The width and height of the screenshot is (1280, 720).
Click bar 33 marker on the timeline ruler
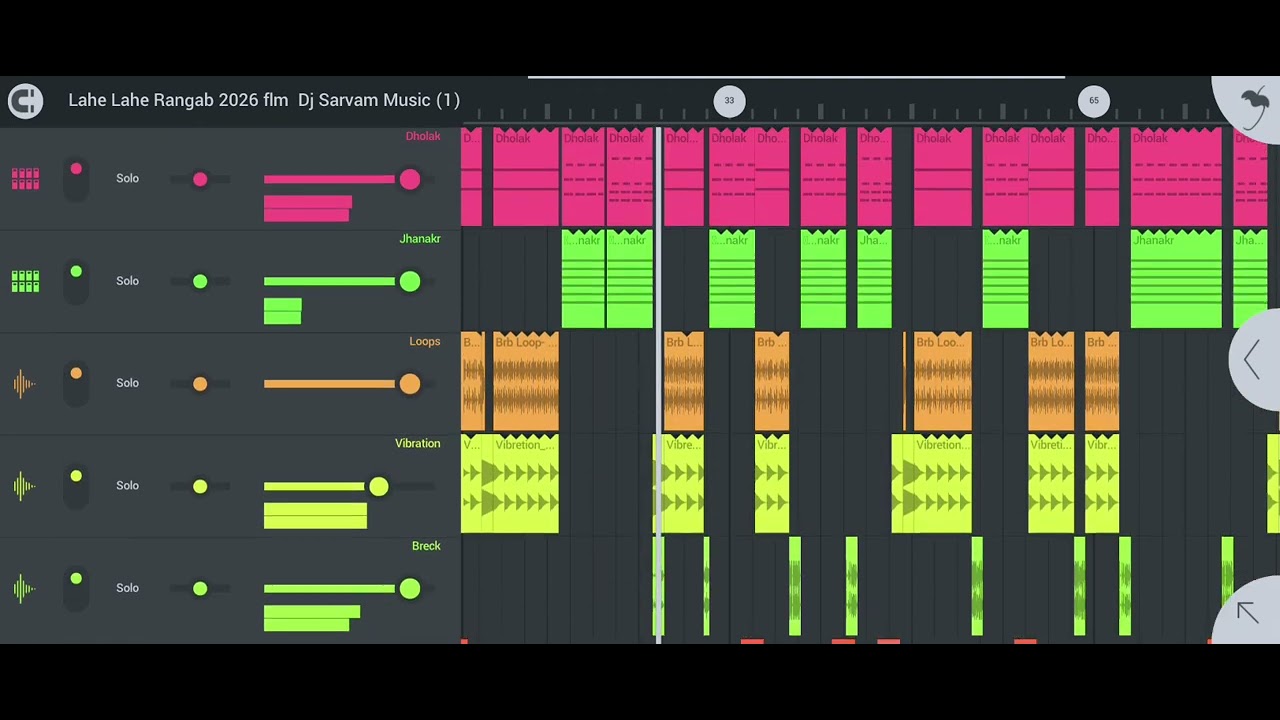(x=729, y=101)
